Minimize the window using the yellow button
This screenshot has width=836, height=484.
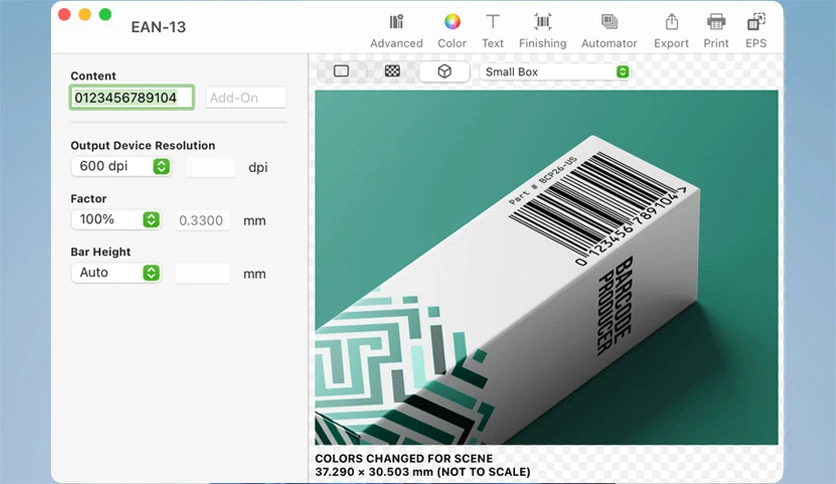[85, 14]
